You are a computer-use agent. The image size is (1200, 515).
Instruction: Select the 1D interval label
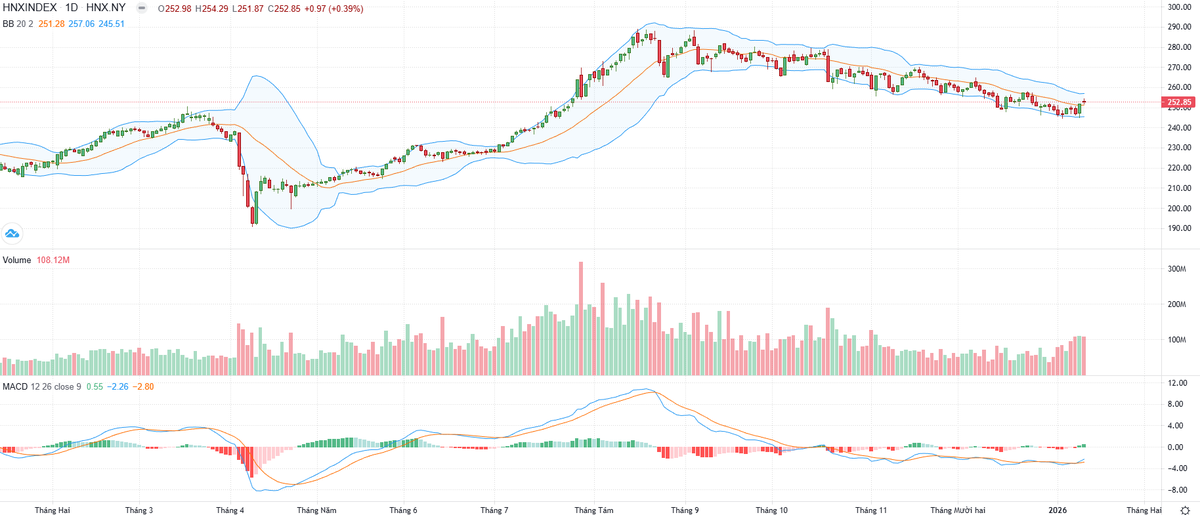coord(72,8)
